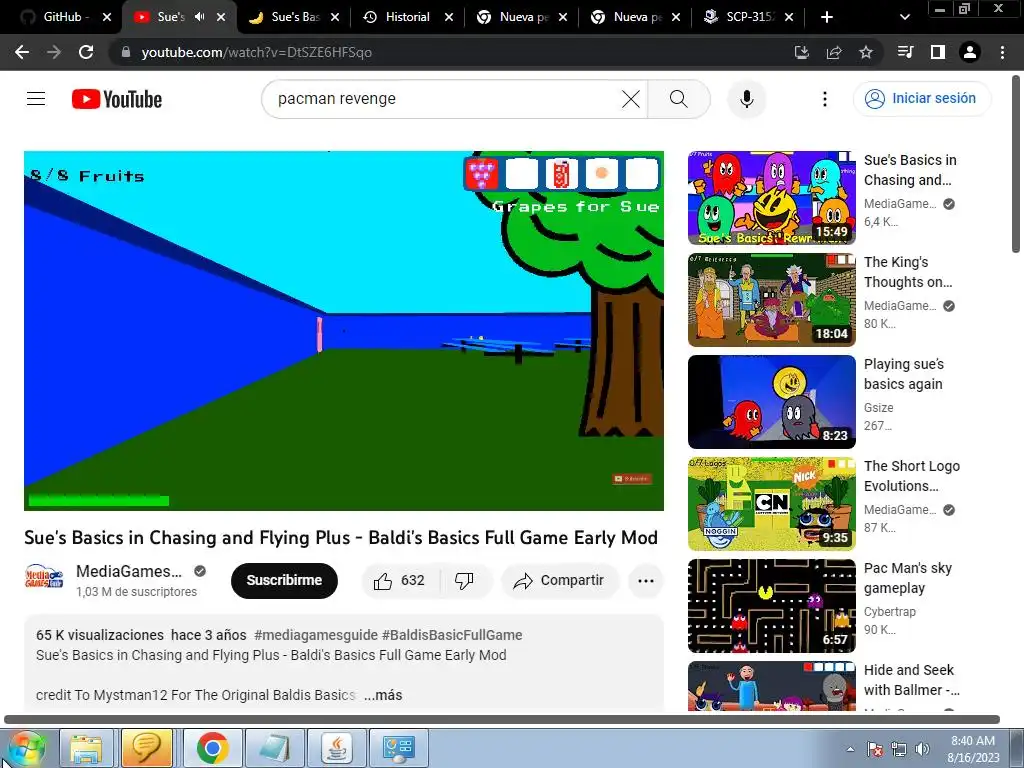
Task: Toggle Chrome side panel
Action: click(937, 52)
